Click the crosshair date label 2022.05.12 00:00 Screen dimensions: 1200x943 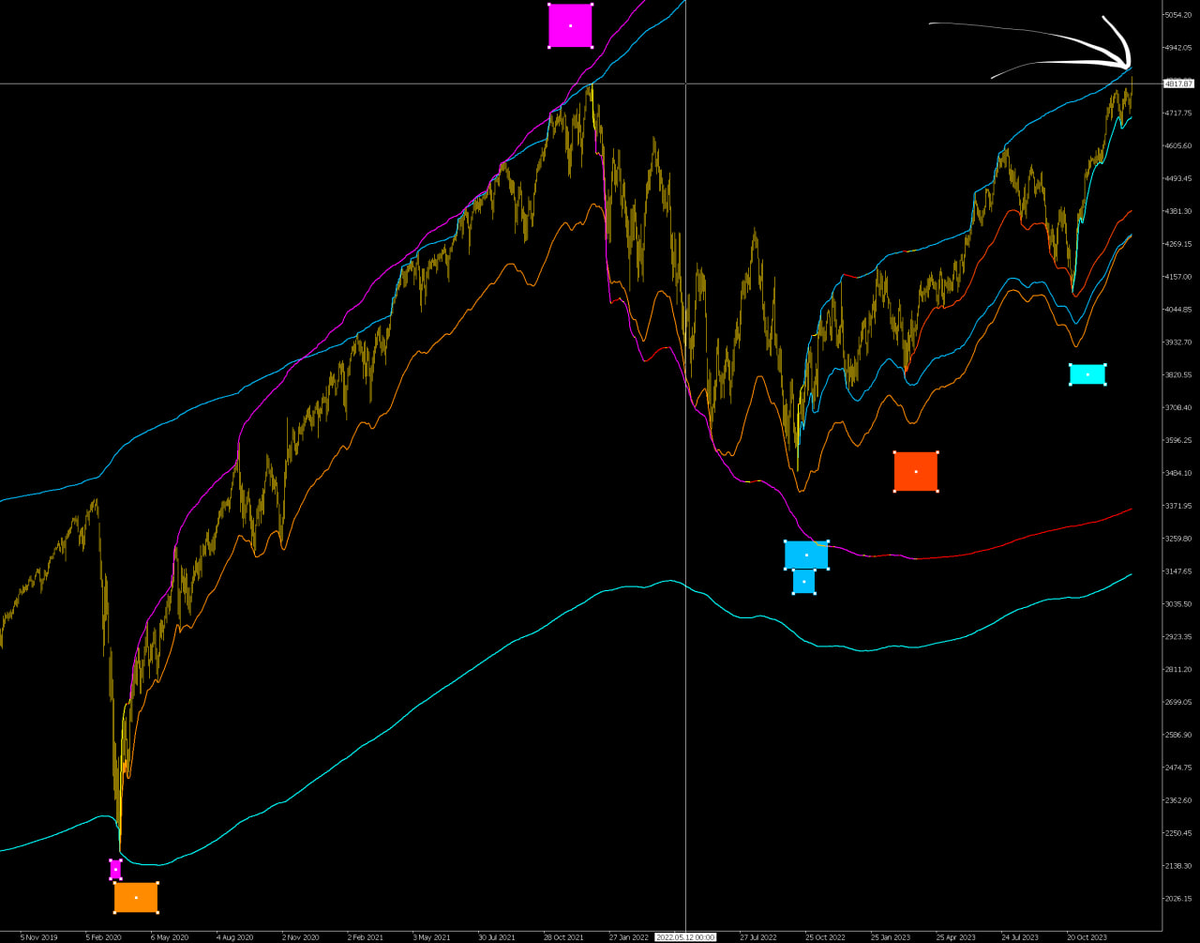686,938
